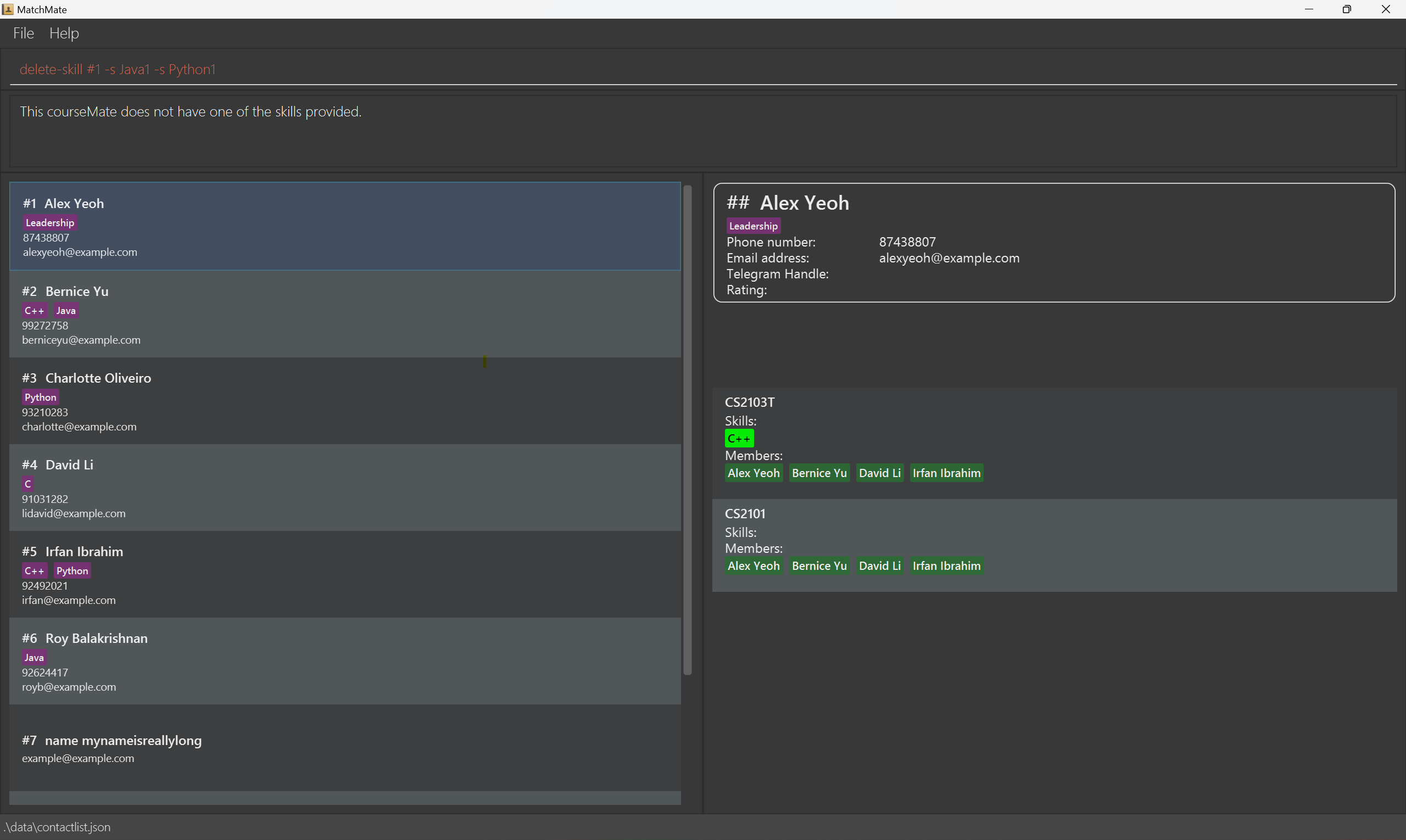Image resolution: width=1406 pixels, height=840 pixels.
Task: Restore down the MatchMate window
Action: [x=1347, y=9]
